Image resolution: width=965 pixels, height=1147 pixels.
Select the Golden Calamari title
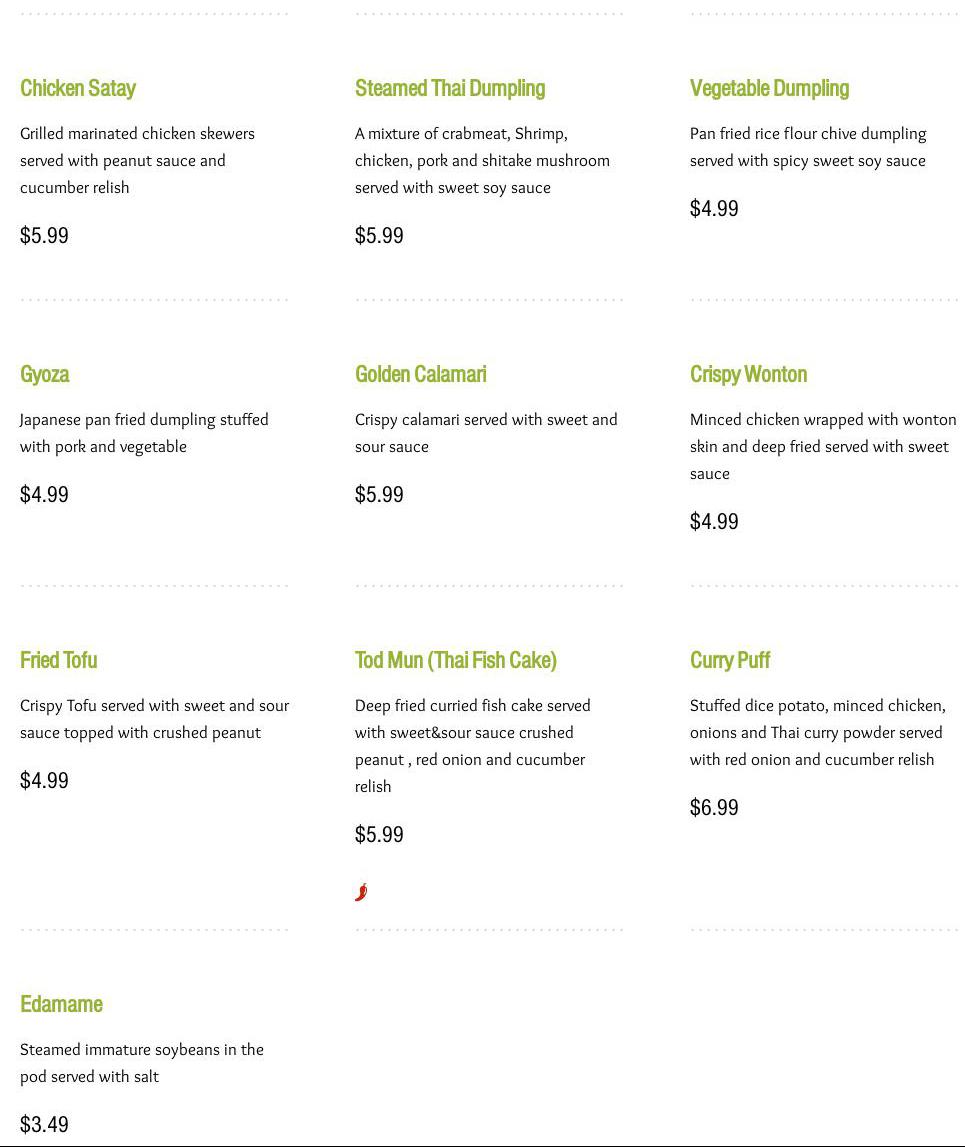(x=421, y=374)
